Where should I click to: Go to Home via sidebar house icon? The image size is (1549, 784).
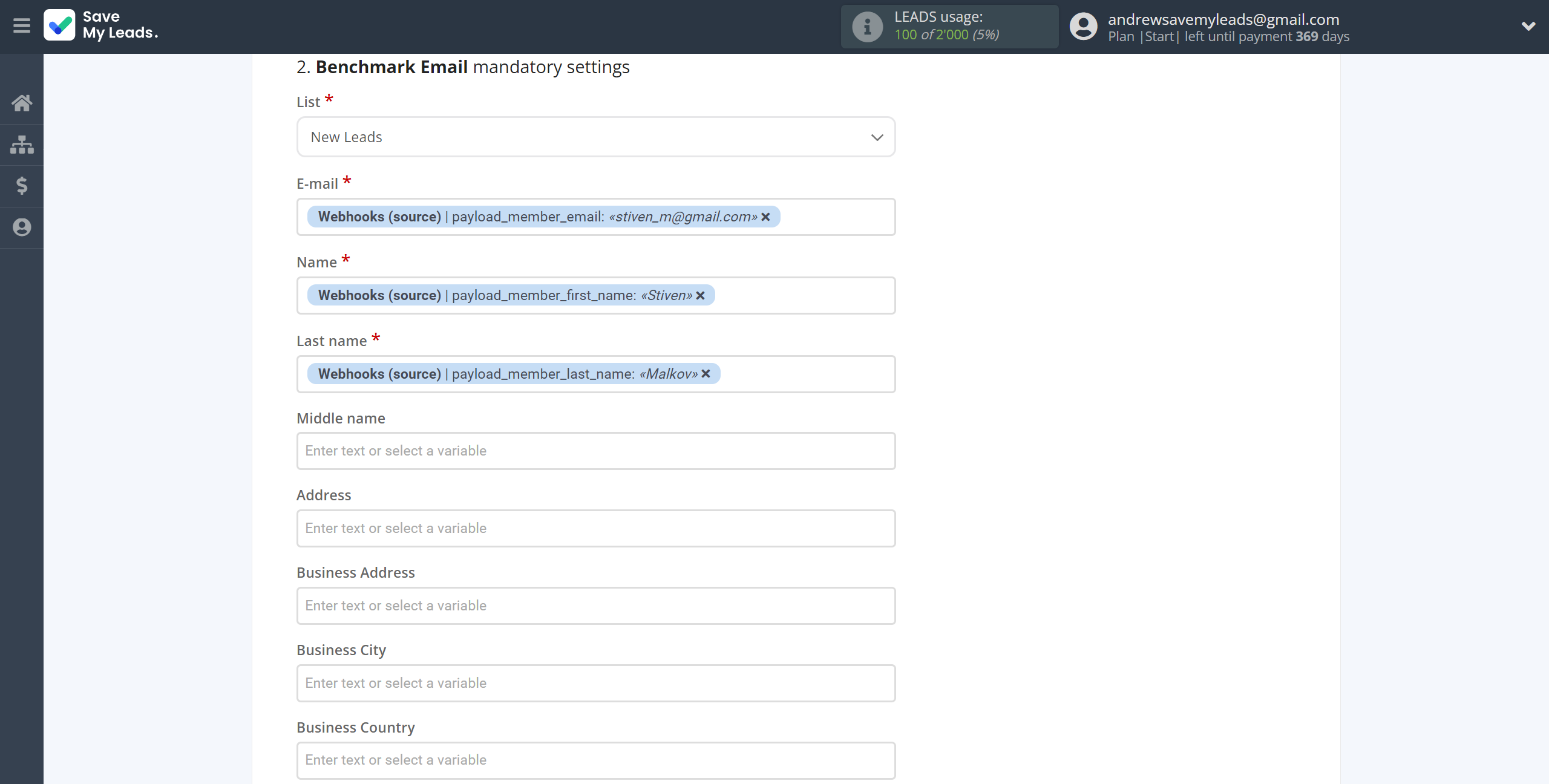pyautogui.click(x=22, y=103)
